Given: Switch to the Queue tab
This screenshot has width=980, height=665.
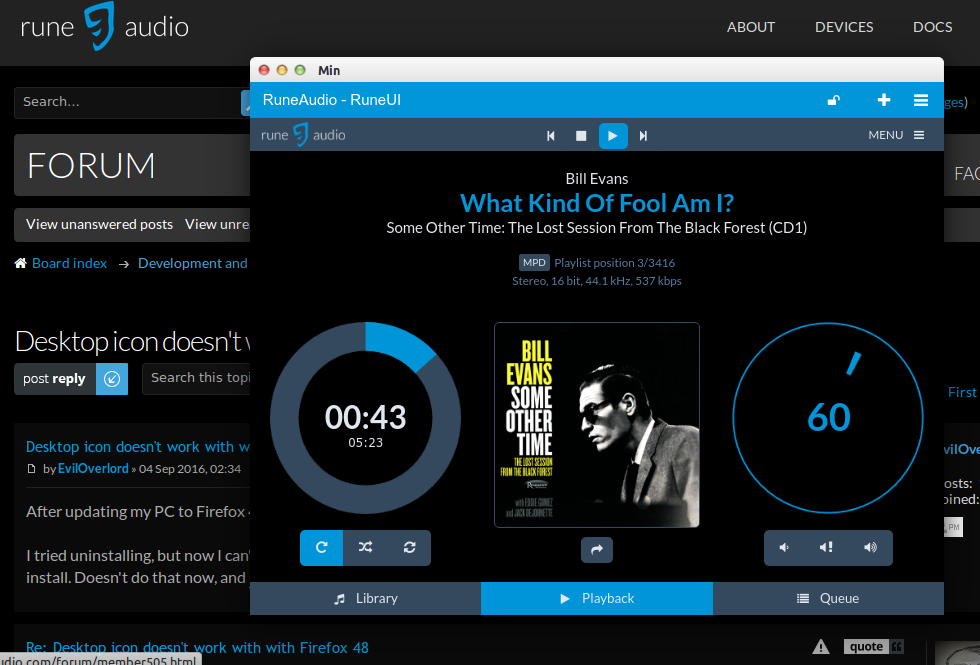Looking at the screenshot, I should (828, 598).
